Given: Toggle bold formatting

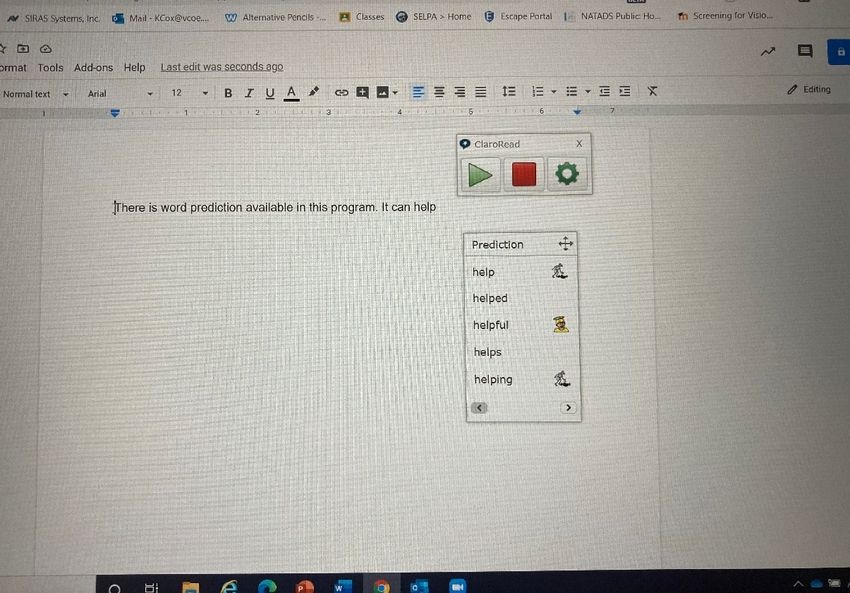Looking at the screenshot, I should (x=228, y=93).
